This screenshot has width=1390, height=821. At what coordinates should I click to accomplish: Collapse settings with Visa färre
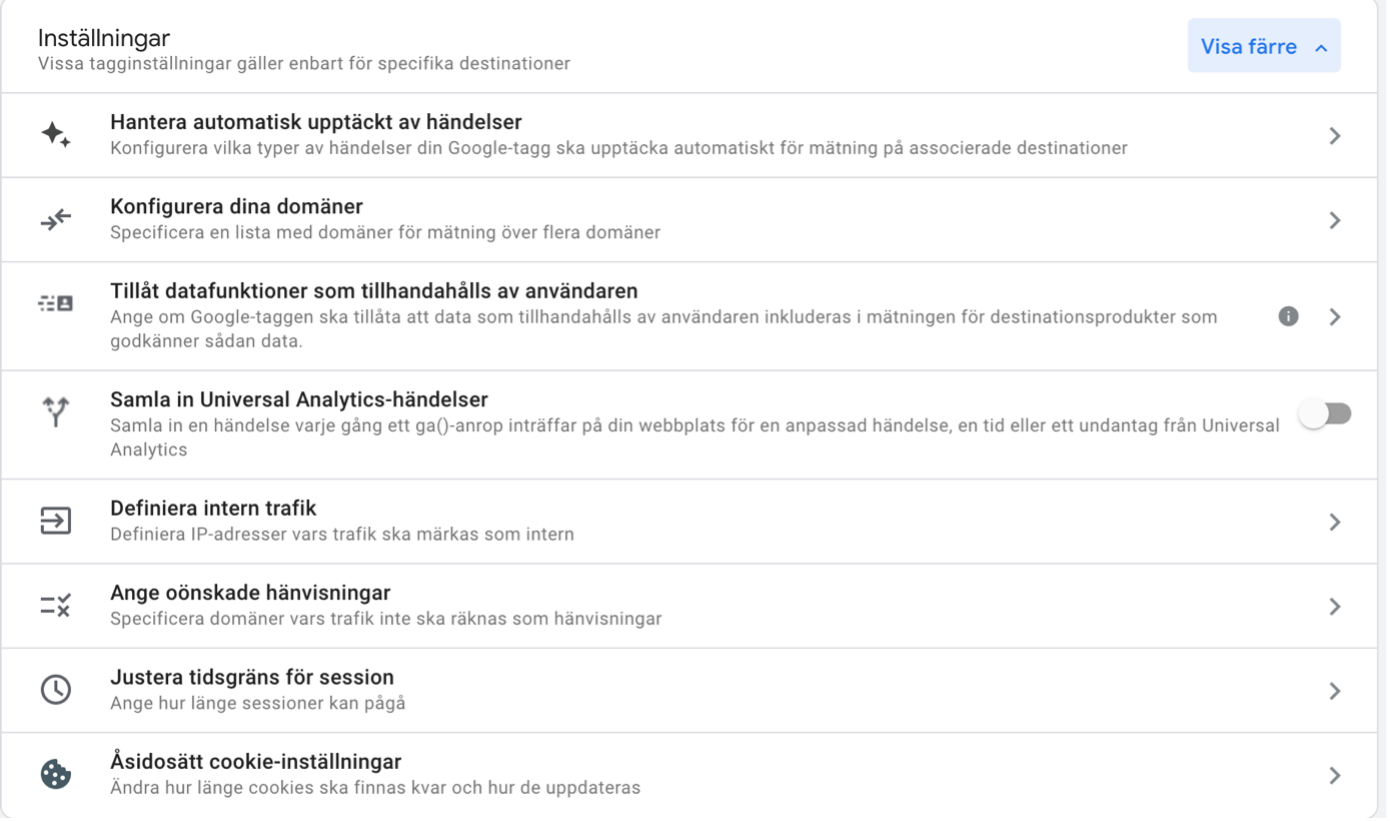click(x=1263, y=47)
